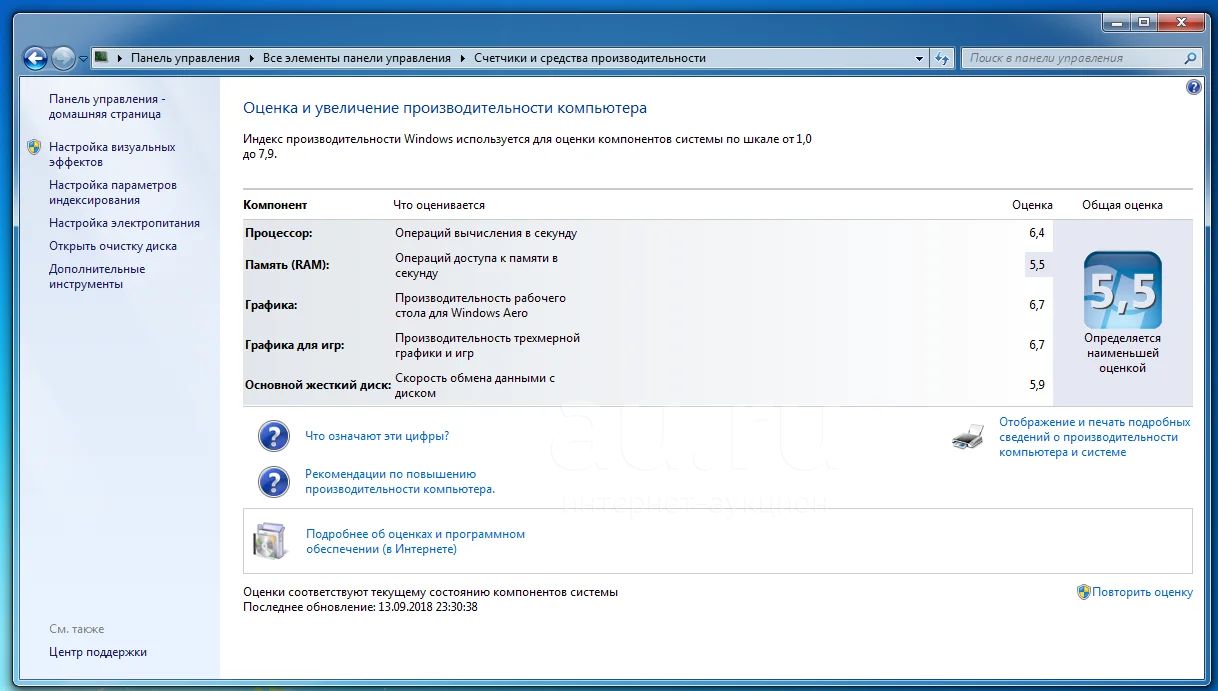Viewport: 1218px width, 691px height.
Task: Open "Настройка электропитания" link
Action: point(125,223)
